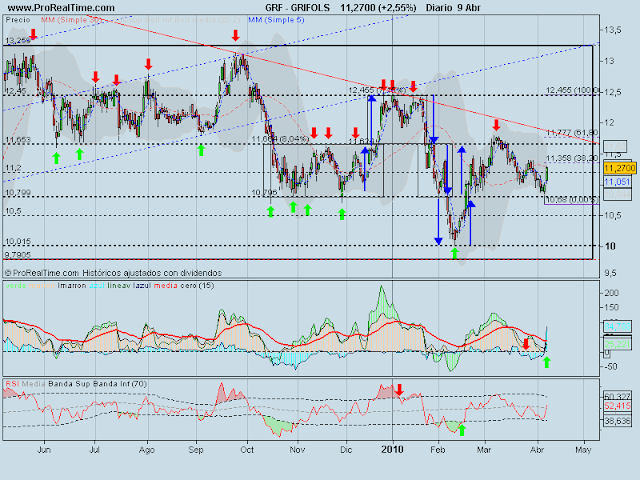The width and height of the screenshot is (640, 480).
Task: Click the 11,653 level label on the left edge
Action: [x=18, y=140]
